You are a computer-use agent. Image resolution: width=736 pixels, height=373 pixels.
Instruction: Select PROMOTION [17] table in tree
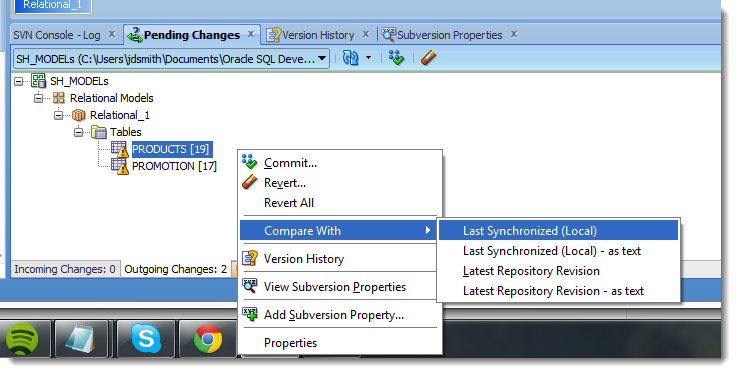[174, 166]
